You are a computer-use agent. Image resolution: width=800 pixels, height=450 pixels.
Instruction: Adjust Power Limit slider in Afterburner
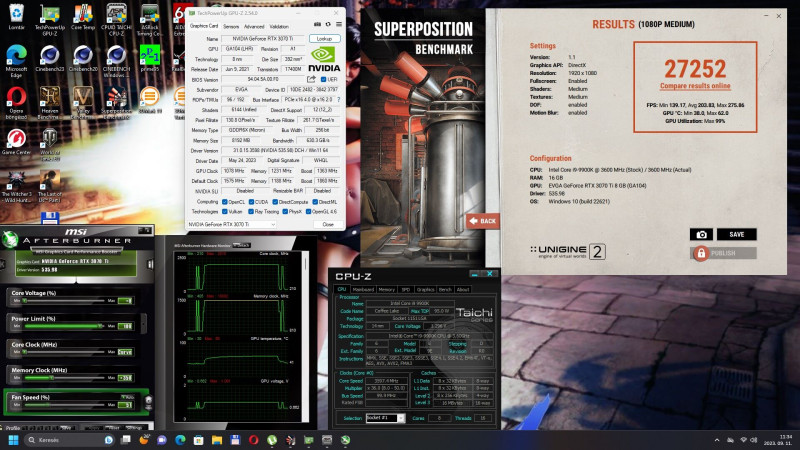(x=64, y=326)
